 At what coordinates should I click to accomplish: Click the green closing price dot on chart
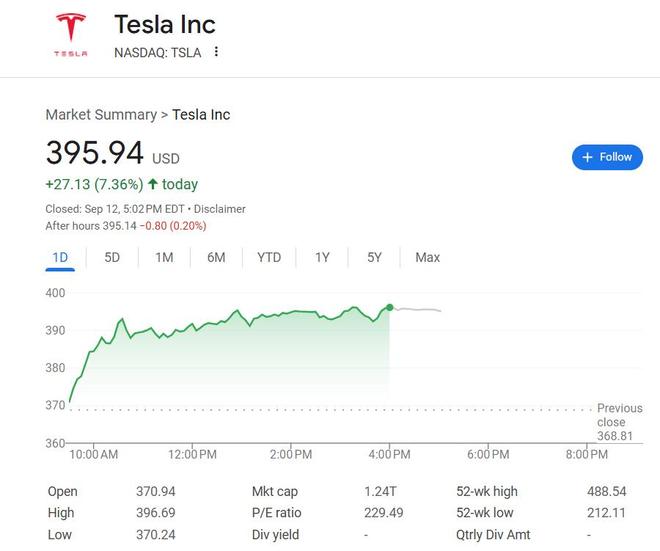(x=389, y=307)
